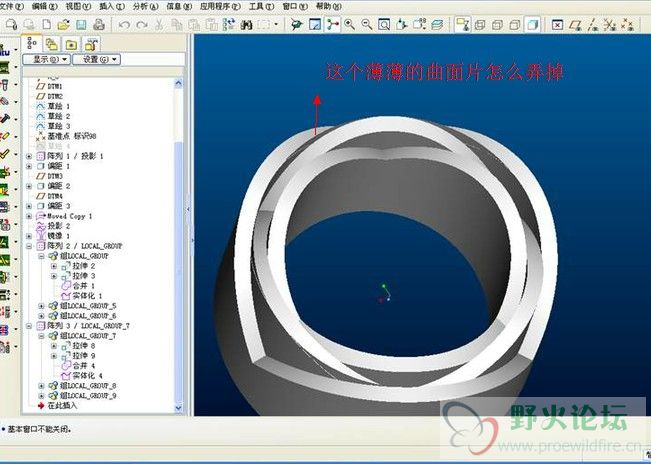This screenshot has height=464, width=651.
Task: Click the Regenerate model icon
Action: pos(229,24)
